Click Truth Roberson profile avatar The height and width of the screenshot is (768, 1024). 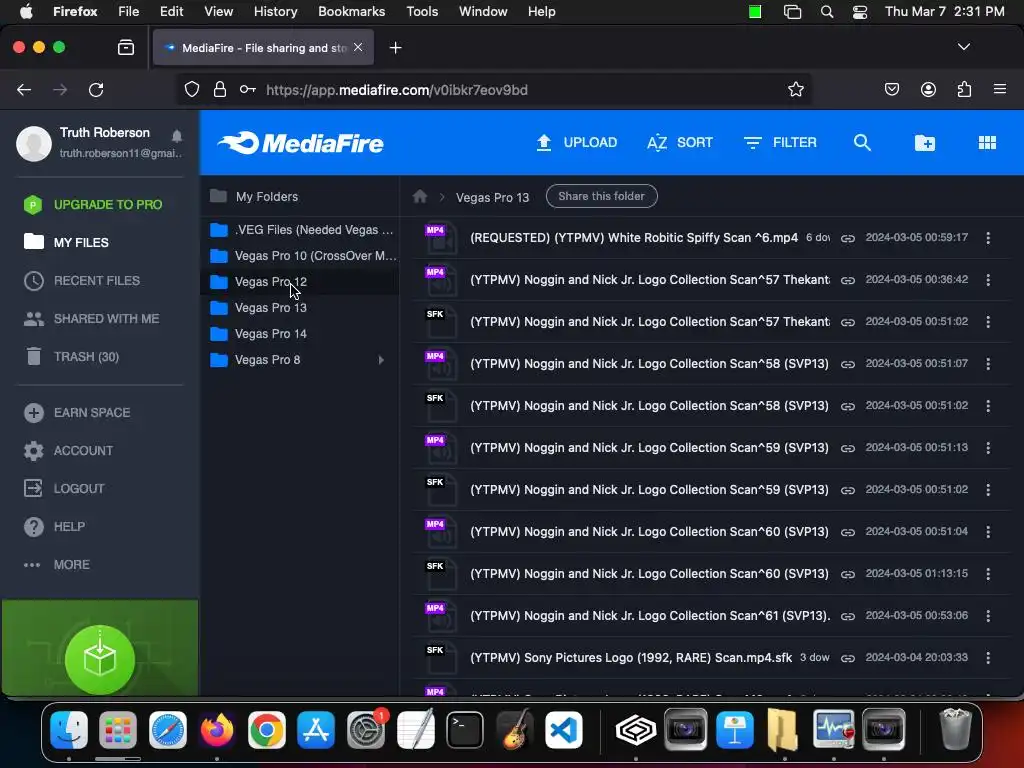click(34, 143)
